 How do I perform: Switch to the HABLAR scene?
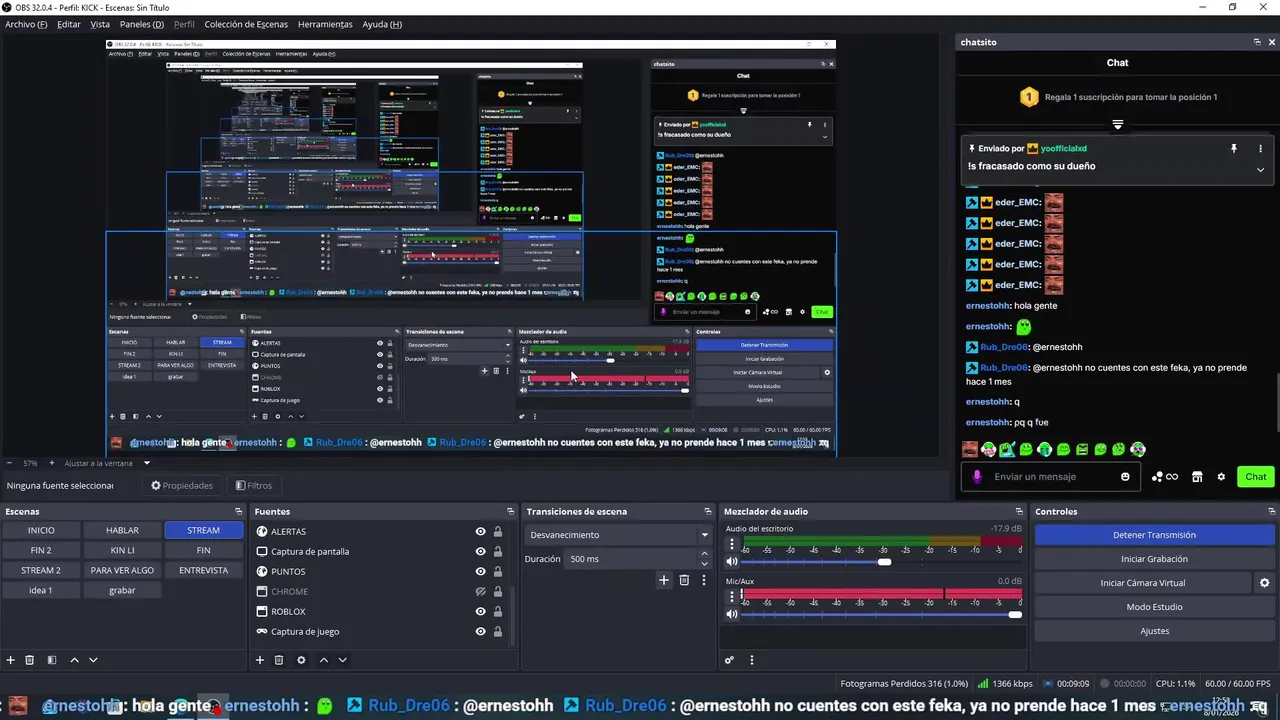(122, 530)
